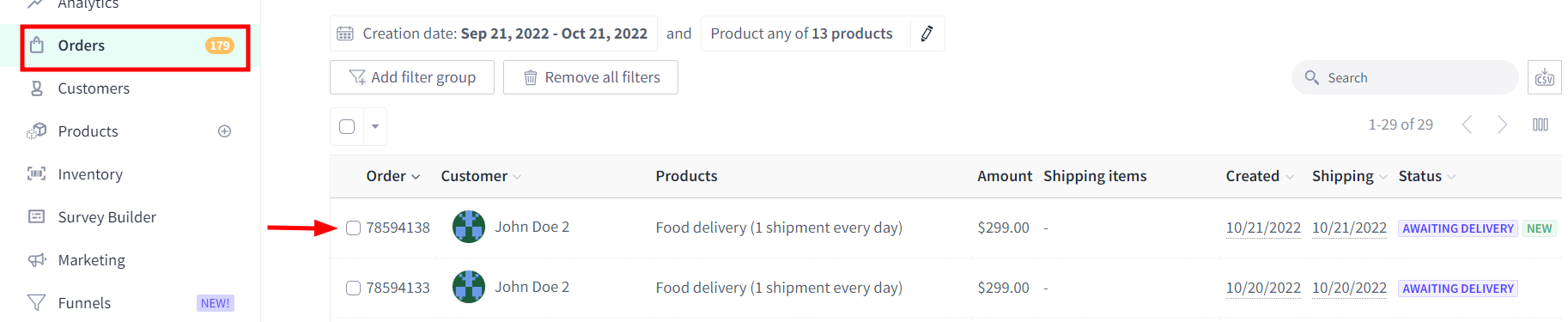Click the John Doe 2 avatar on order 78594138
1568x322 pixels.
(x=469, y=227)
